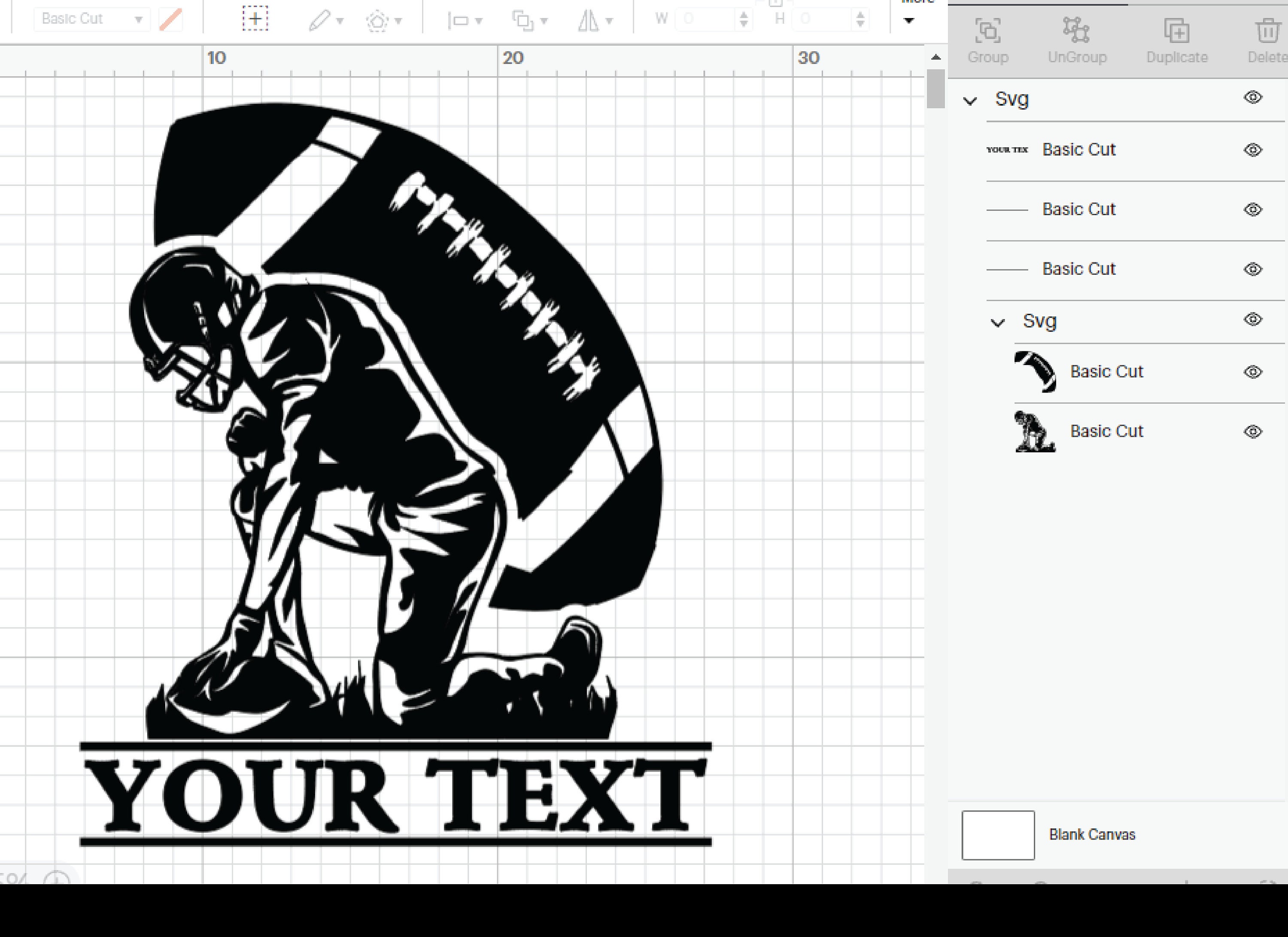Open the More options dropdown
The height and width of the screenshot is (937, 1288).
[x=909, y=21]
